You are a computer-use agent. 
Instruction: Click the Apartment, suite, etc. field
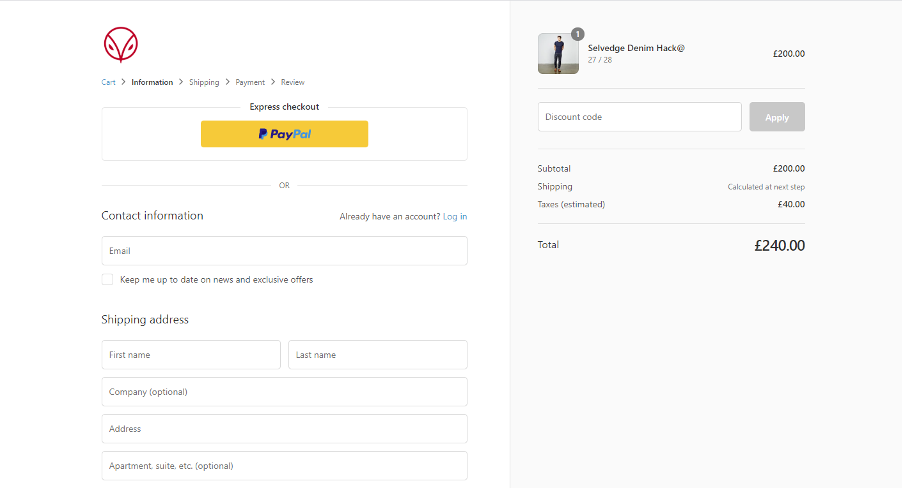[x=284, y=466]
